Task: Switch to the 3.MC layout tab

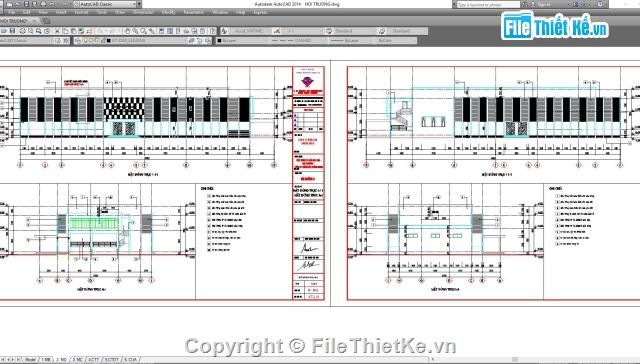Action: [x=78, y=360]
